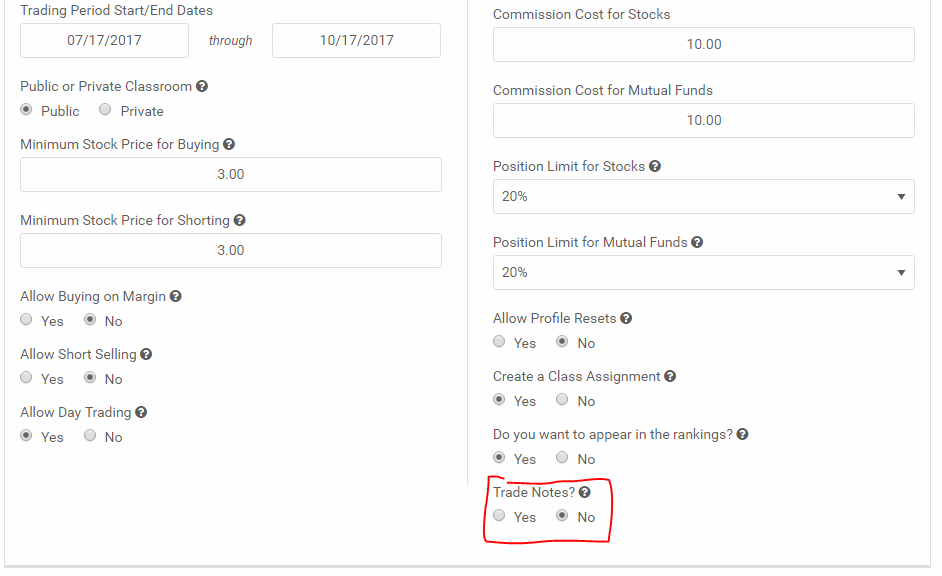Select Yes for Trade Notes
The width and height of the screenshot is (942, 576).
click(x=499, y=515)
